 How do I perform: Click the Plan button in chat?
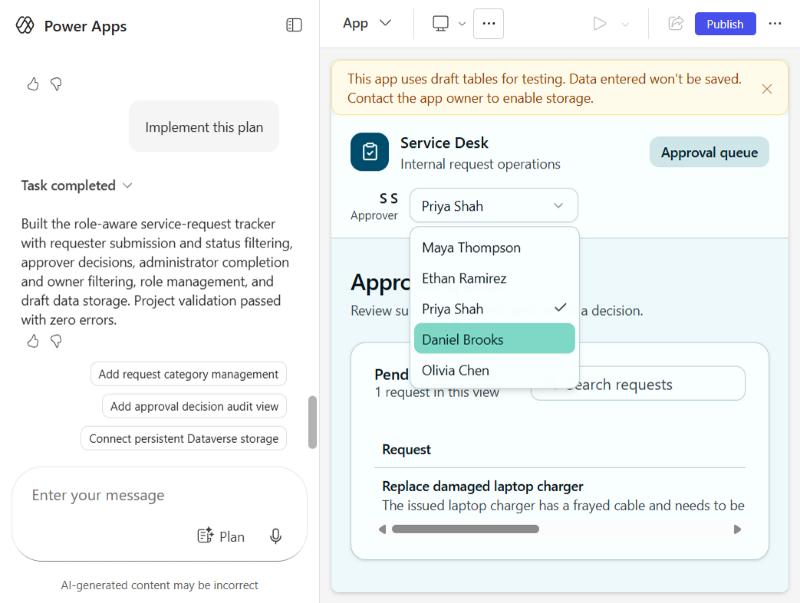click(221, 536)
